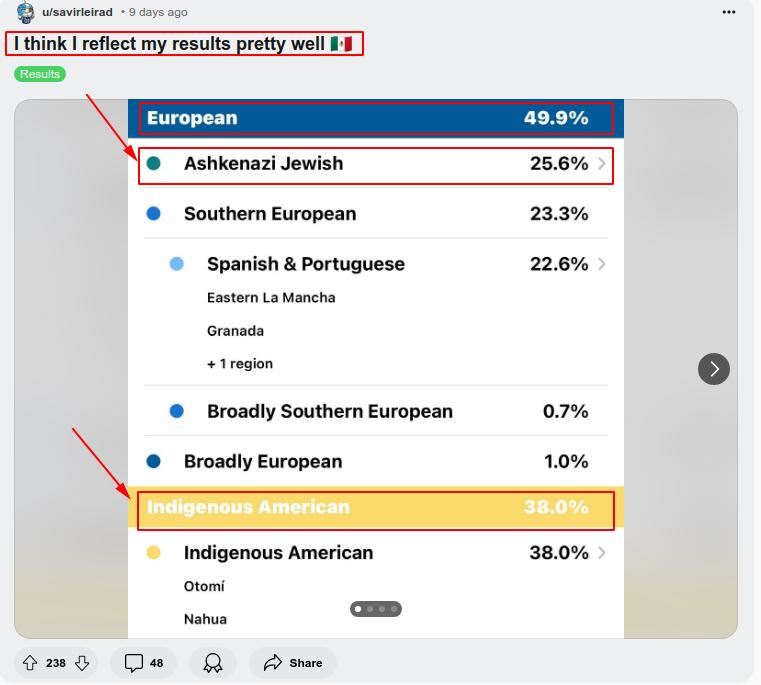
Task: Click the blue European header row
Action: (x=375, y=118)
